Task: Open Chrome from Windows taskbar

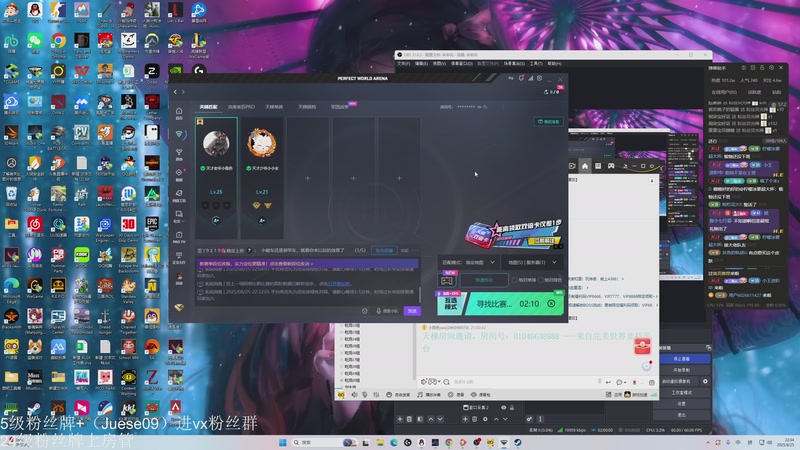Action: pos(448,442)
